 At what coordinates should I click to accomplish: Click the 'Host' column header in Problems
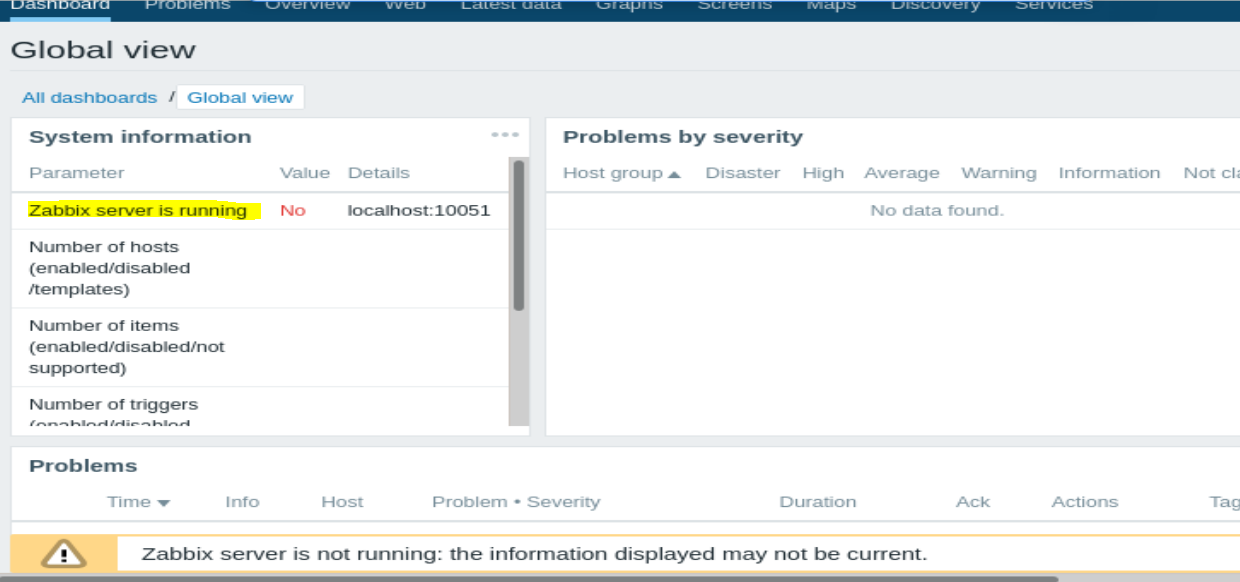(x=342, y=502)
